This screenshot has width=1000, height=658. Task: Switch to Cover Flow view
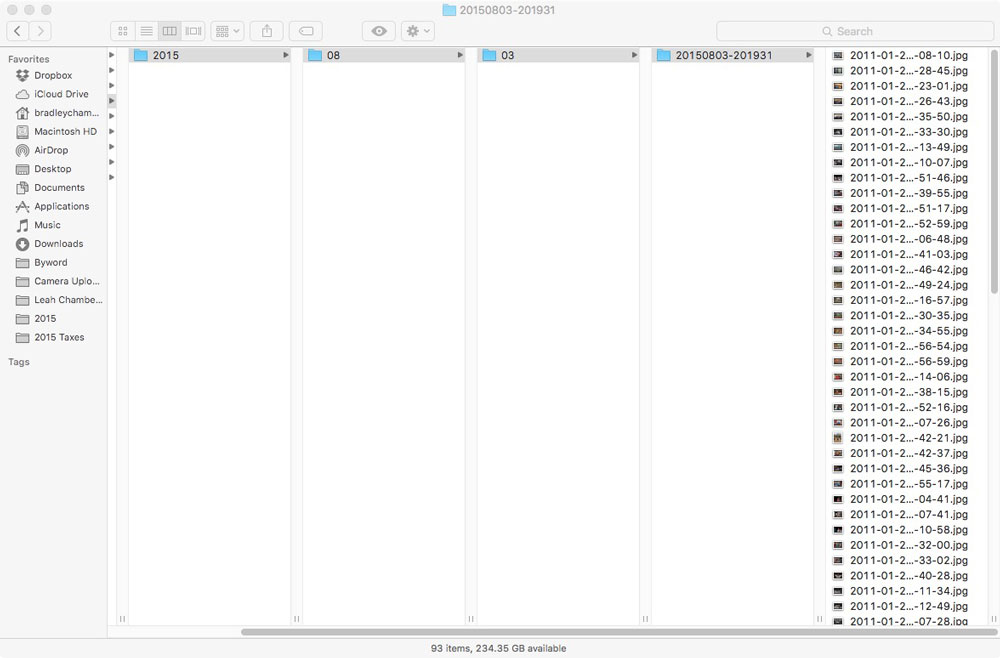pos(193,31)
